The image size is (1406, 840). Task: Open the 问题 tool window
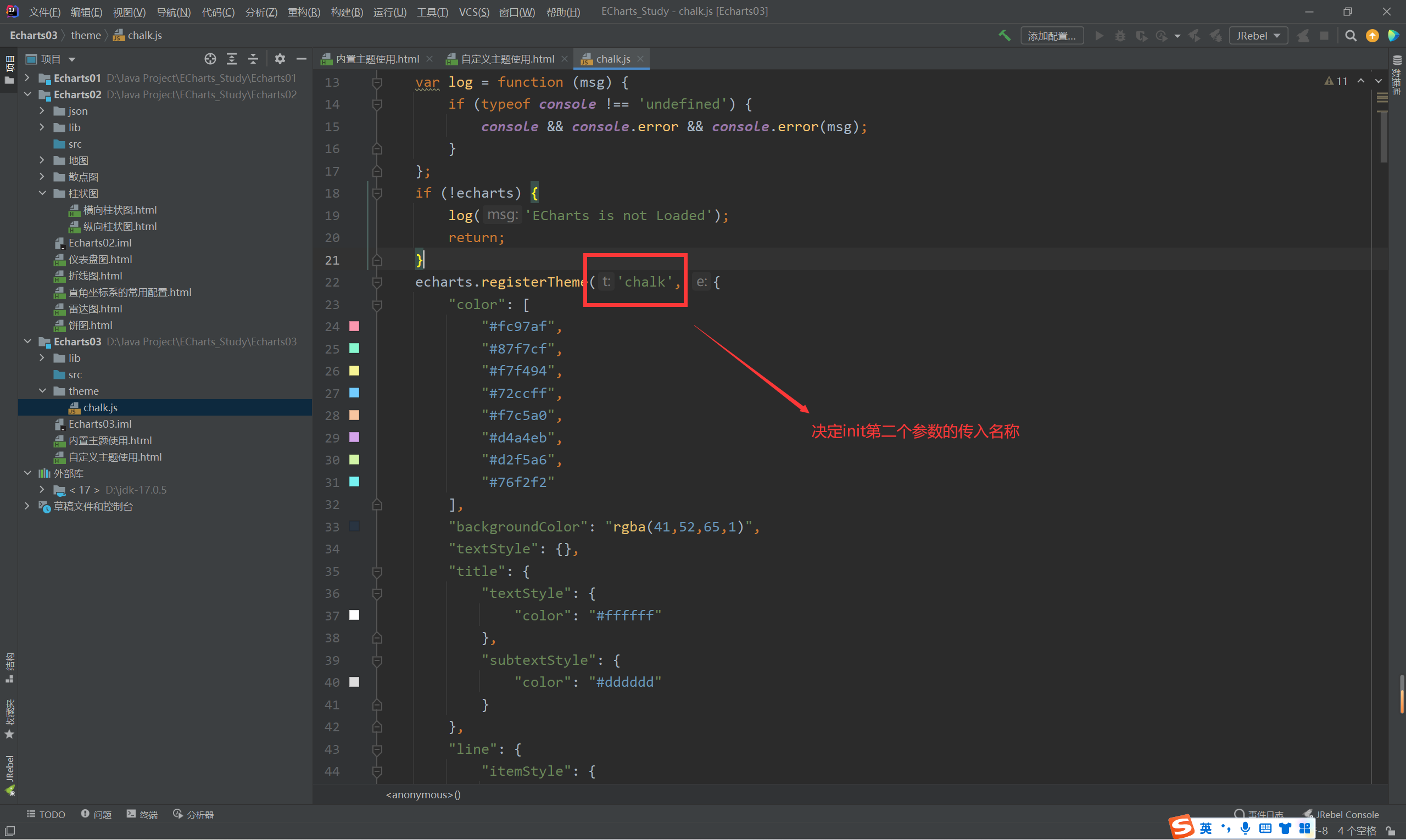(96, 814)
